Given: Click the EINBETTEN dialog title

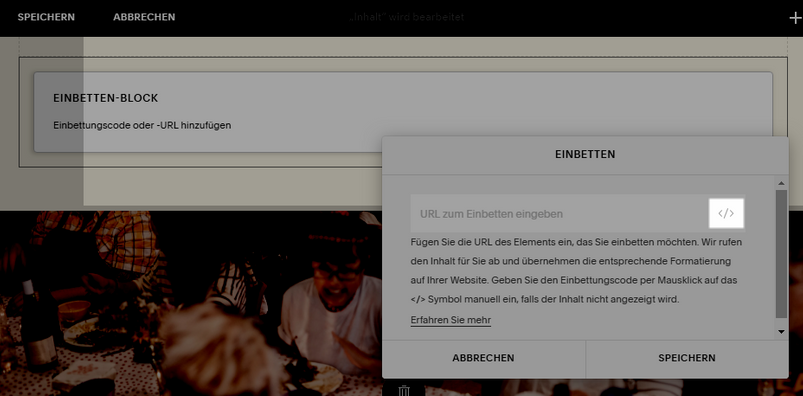Looking at the screenshot, I should coord(585,154).
